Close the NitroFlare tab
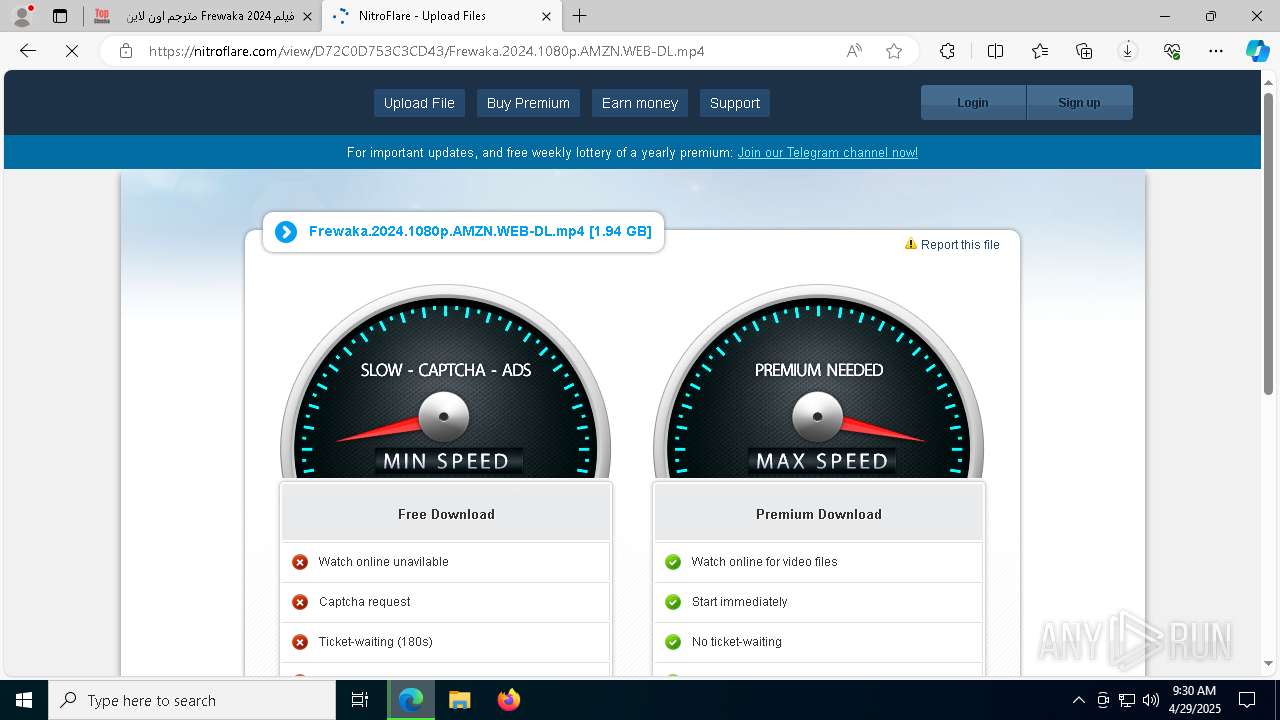Viewport: 1280px width, 720px height. click(x=546, y=16)
